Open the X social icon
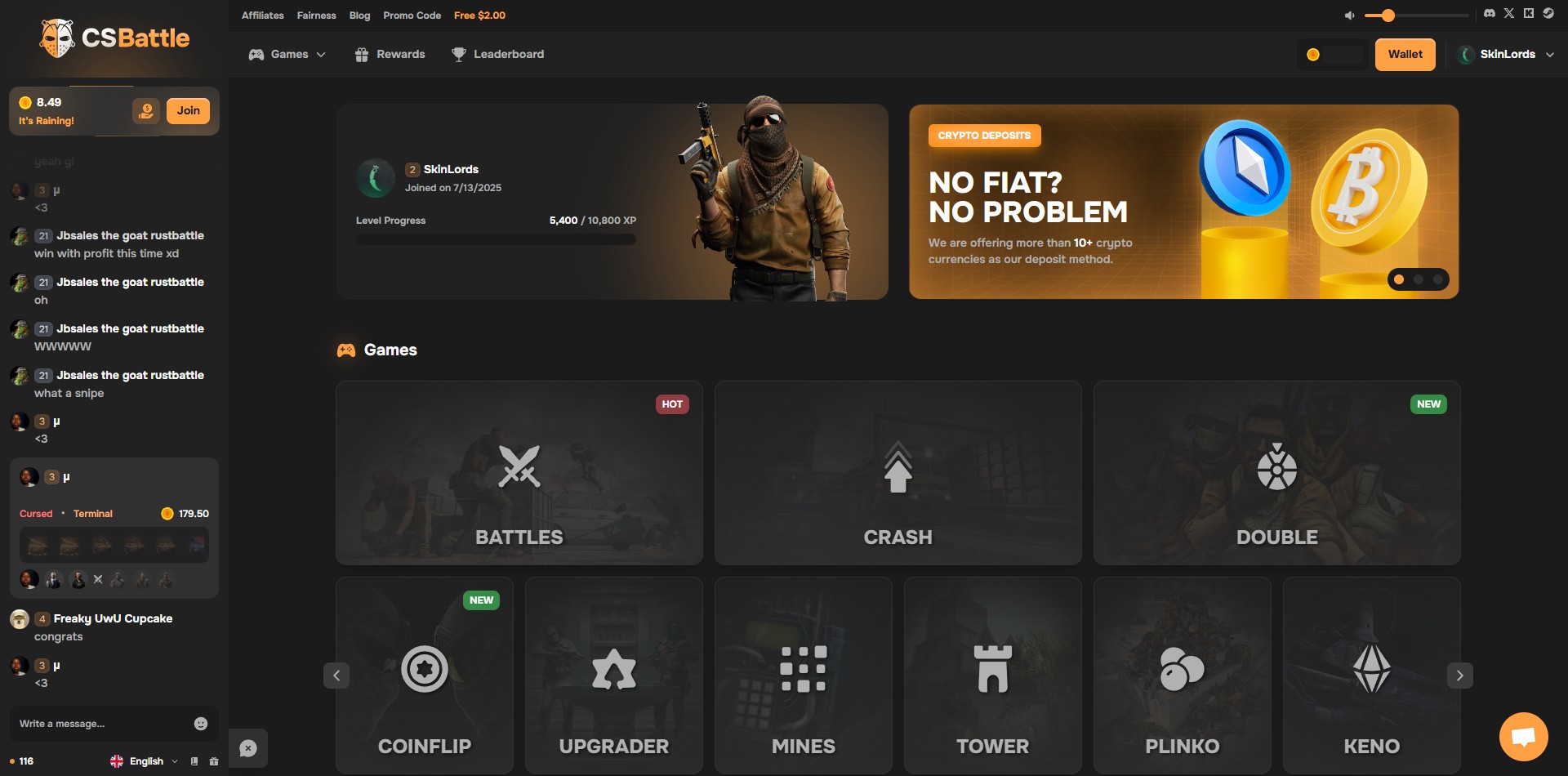The width and height of the screenshot is (1568, 776). (x=1509, y=14)
